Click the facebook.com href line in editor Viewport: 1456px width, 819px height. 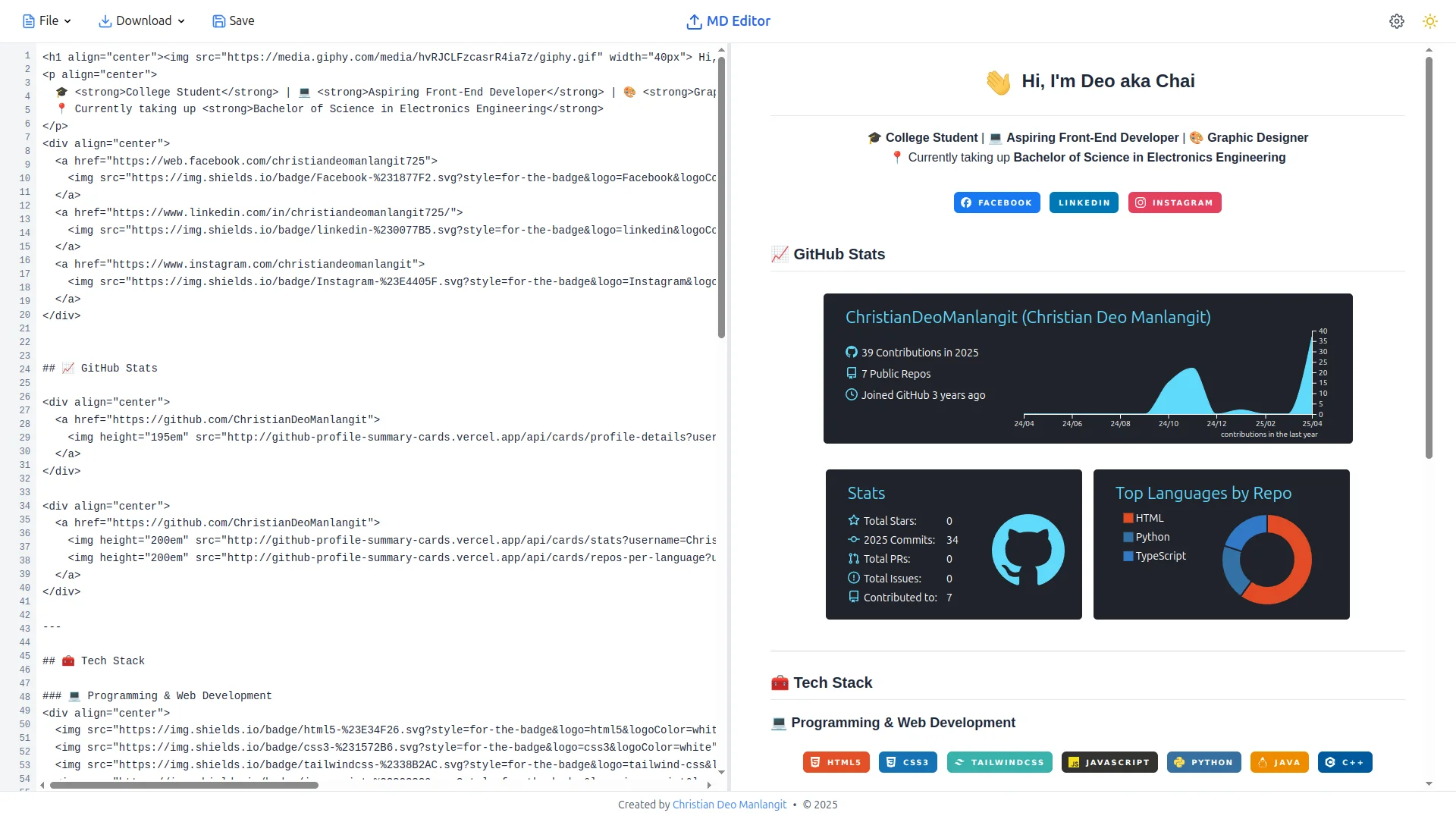point(246,161)
